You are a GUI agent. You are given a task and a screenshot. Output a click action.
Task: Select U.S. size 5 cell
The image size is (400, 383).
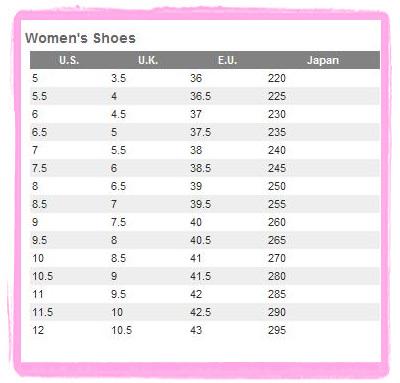point(35,78)
